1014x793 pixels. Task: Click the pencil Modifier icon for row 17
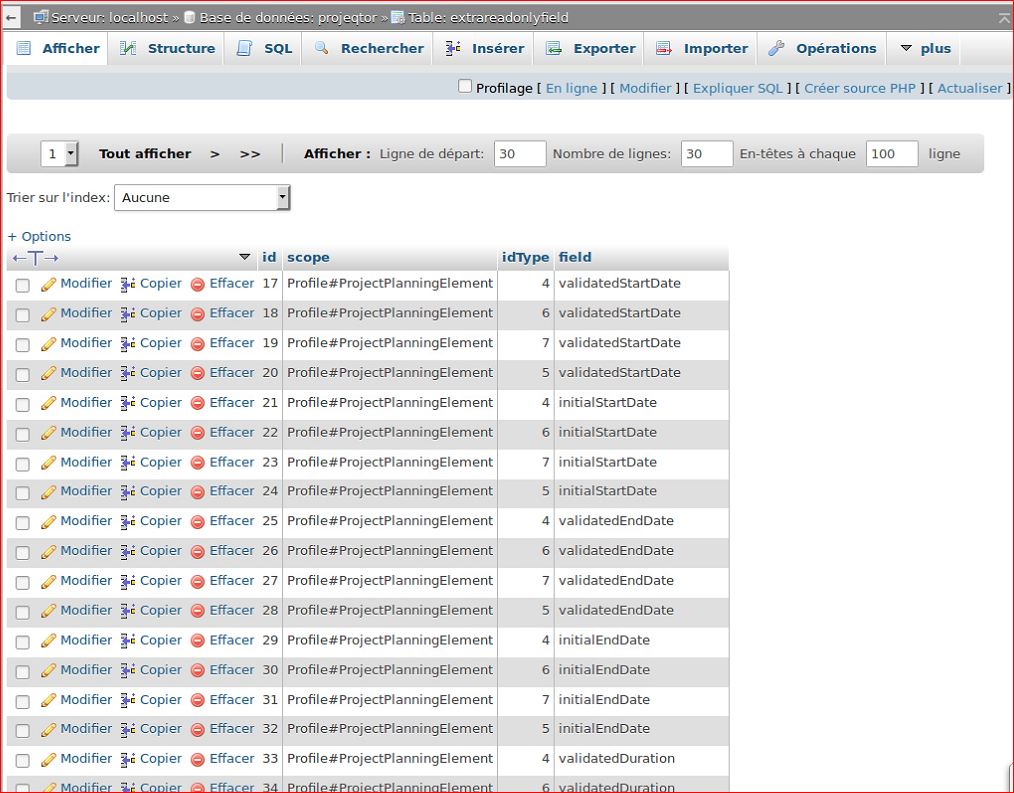click(48, 285)
